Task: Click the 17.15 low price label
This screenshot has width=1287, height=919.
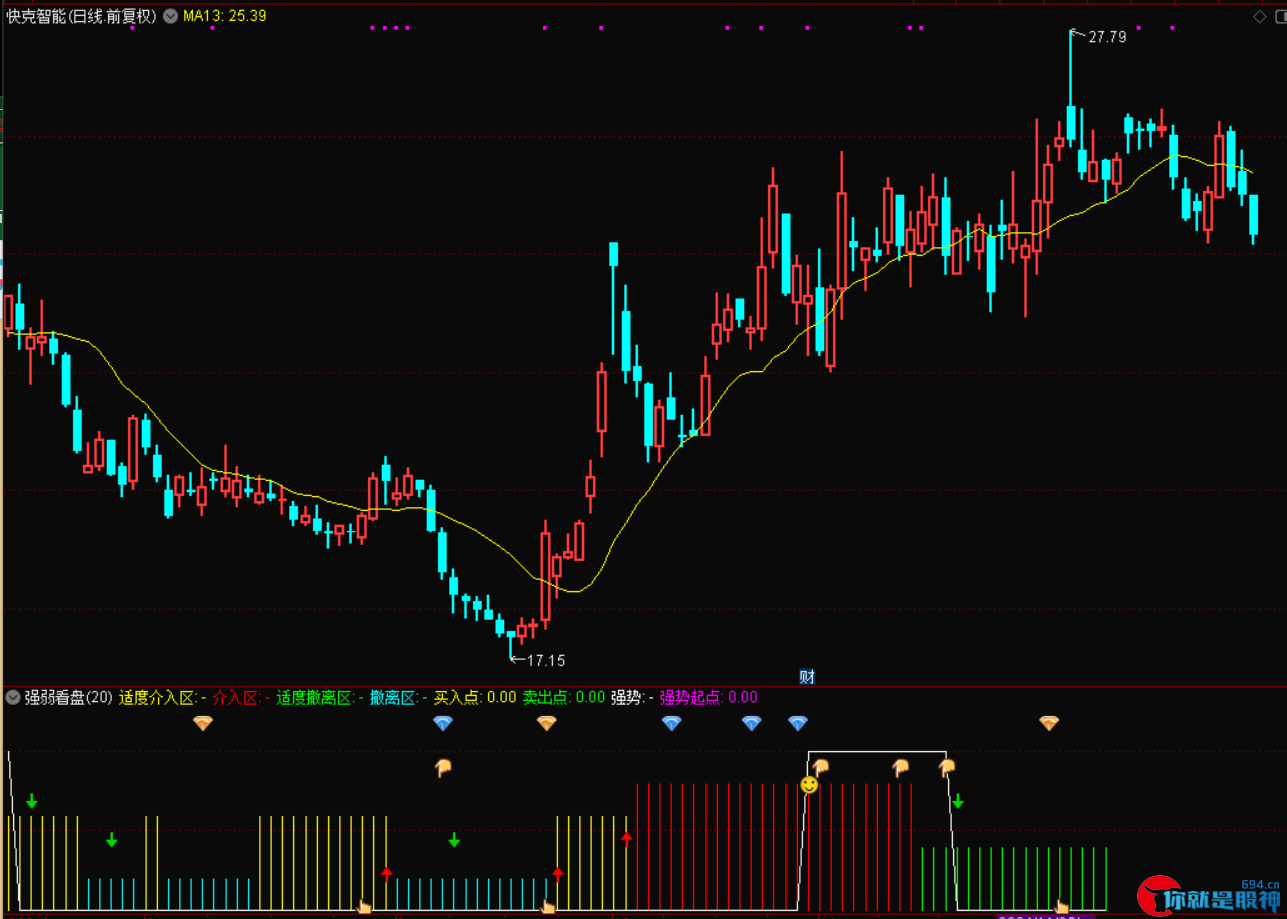Action: pos(546,660)
